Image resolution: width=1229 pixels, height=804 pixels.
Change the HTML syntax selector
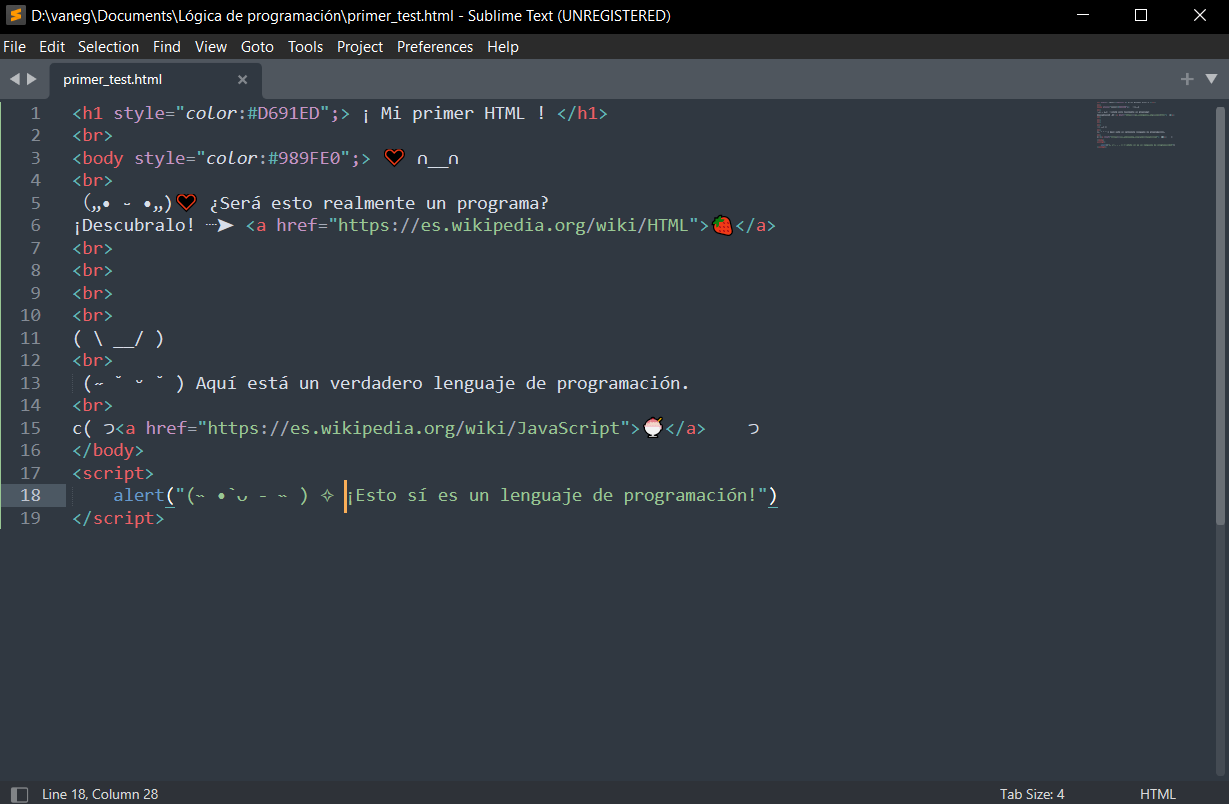(x=1158, y=794)
